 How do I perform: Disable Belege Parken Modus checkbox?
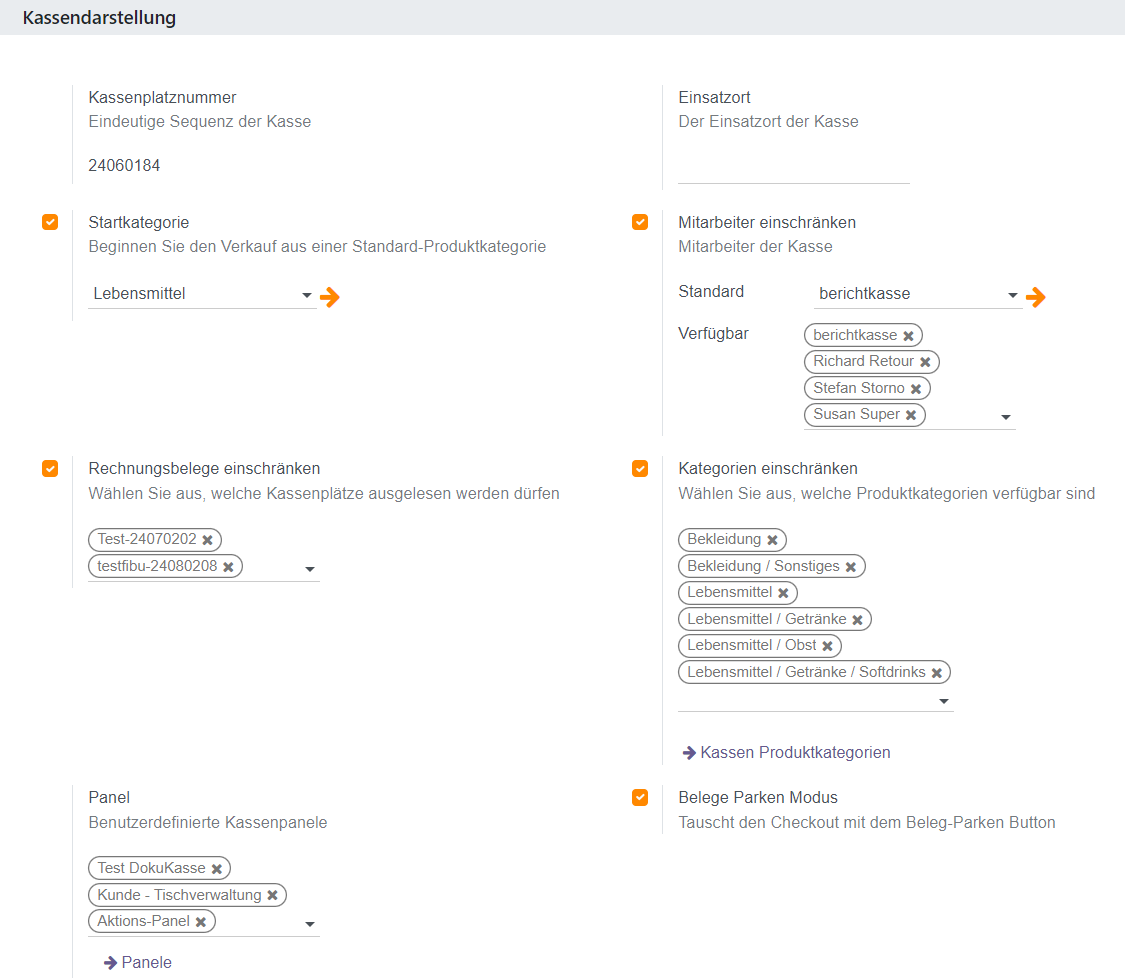click(x=640, y=797)
